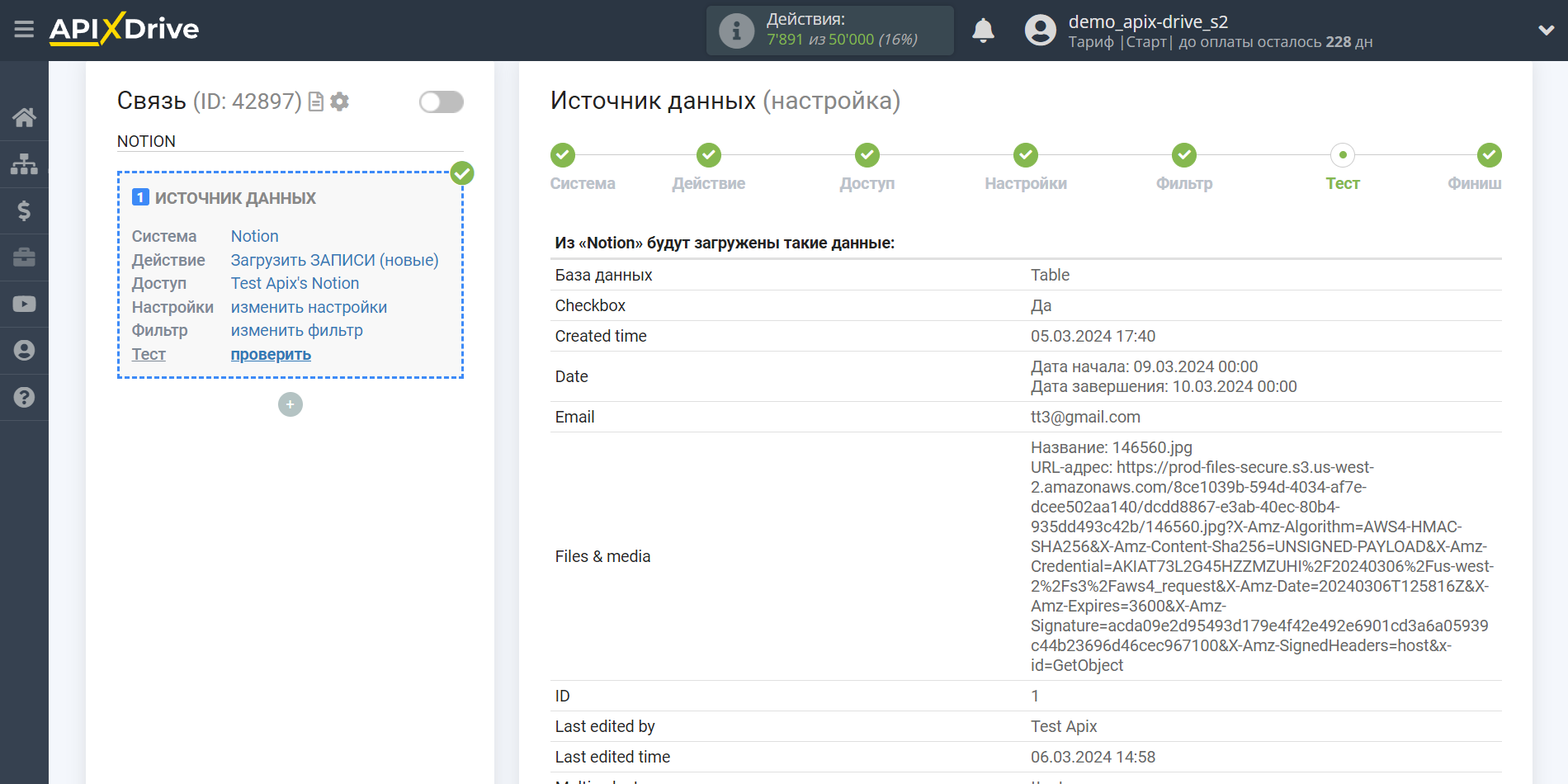The height and width of the screenshot is (784, 1568).
Task: Click the tt3@gmail.com email value
Action: (1085, 417)
